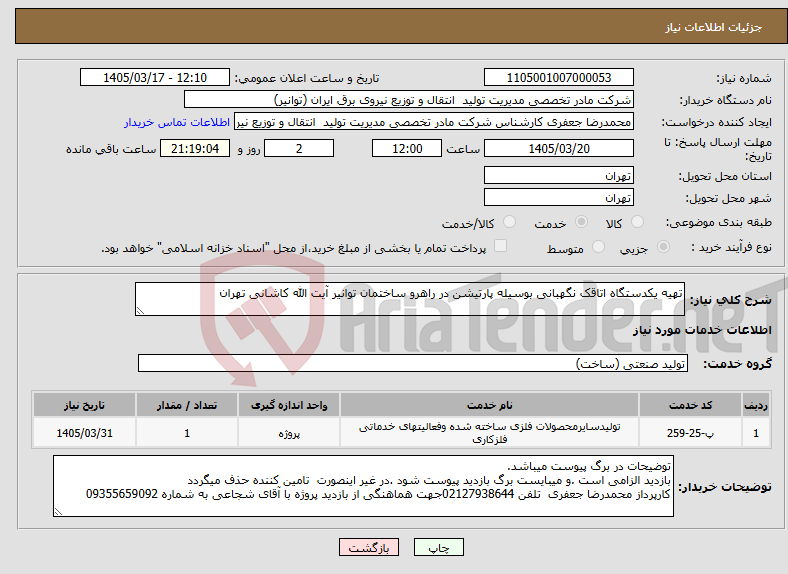Click the شهر محل تحویل field تهران
Viewport: 788px width, 574px height.
click(x=558, y=198)
